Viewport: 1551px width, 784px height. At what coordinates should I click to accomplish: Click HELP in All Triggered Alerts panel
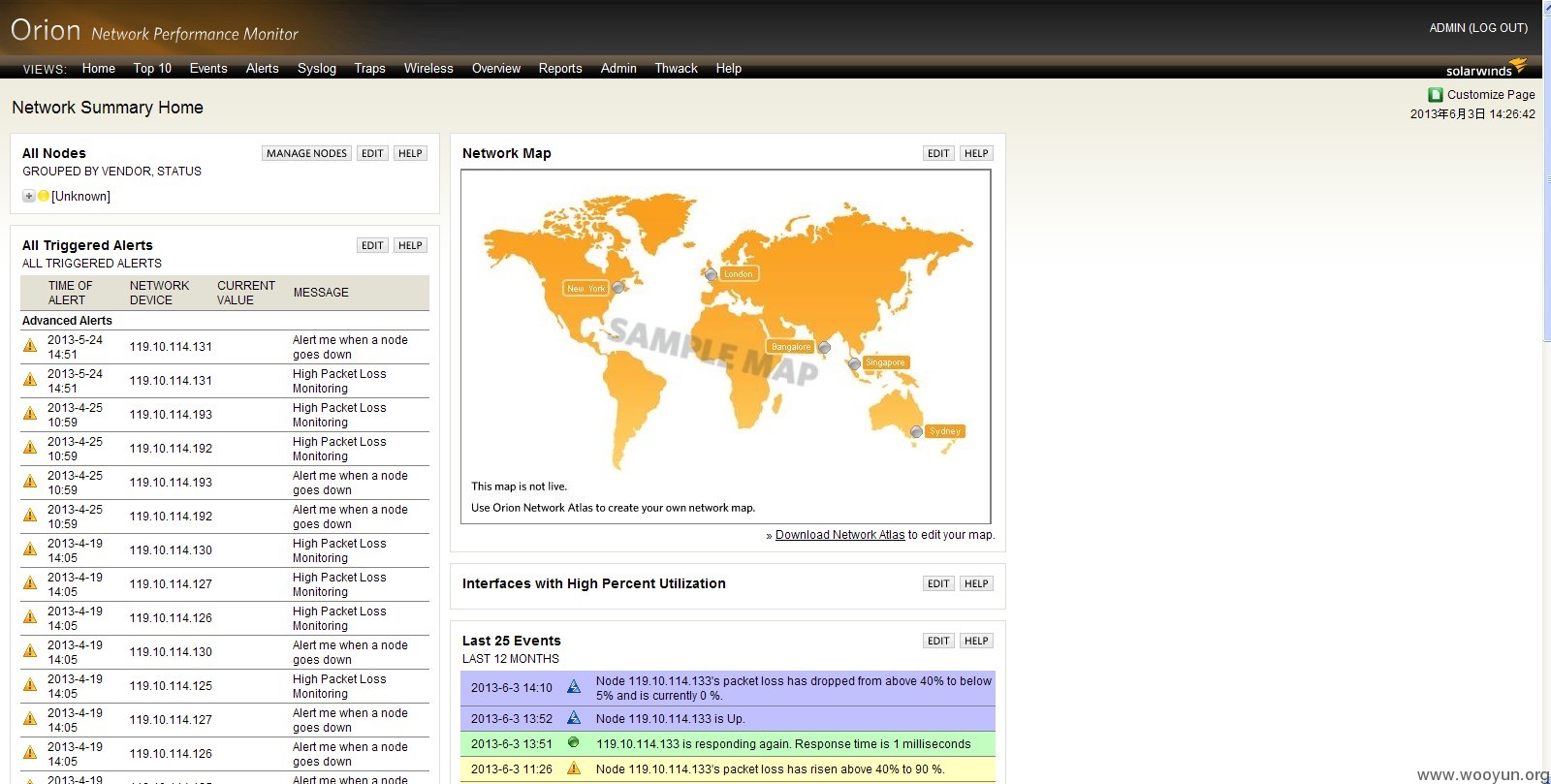tap(410, 245)
